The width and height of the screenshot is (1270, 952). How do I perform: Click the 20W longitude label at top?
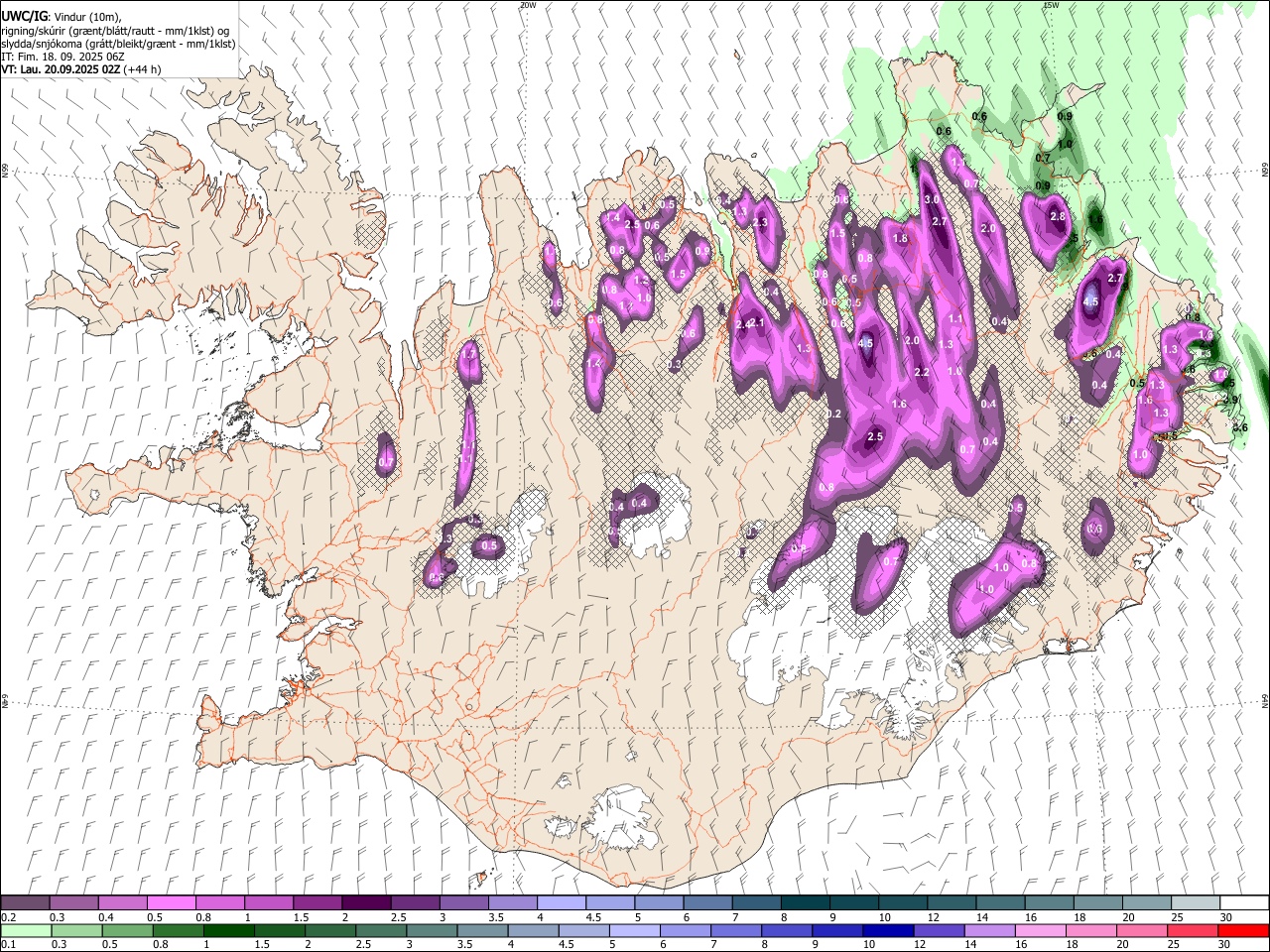[x=528, y=5]
